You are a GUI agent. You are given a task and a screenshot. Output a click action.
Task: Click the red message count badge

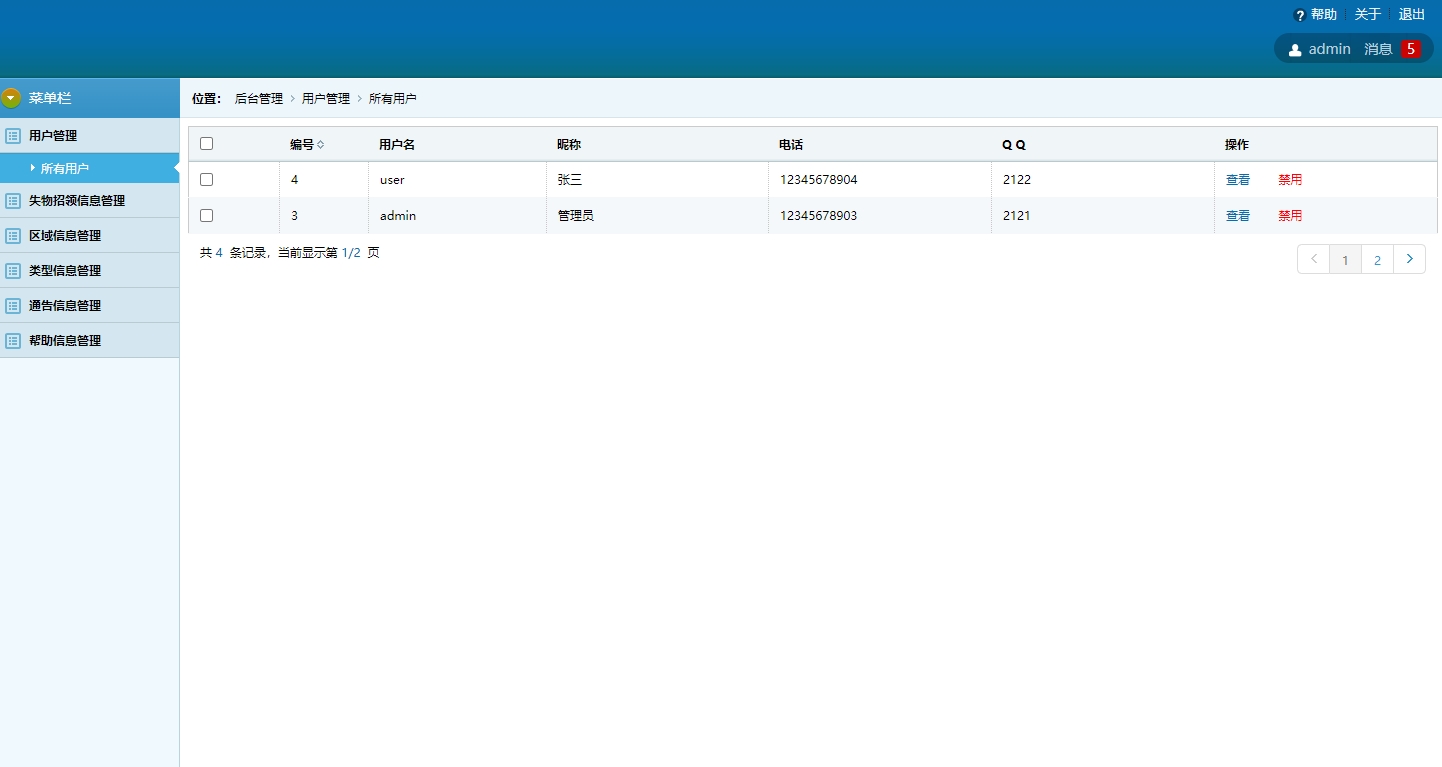tap(1410, 49)
